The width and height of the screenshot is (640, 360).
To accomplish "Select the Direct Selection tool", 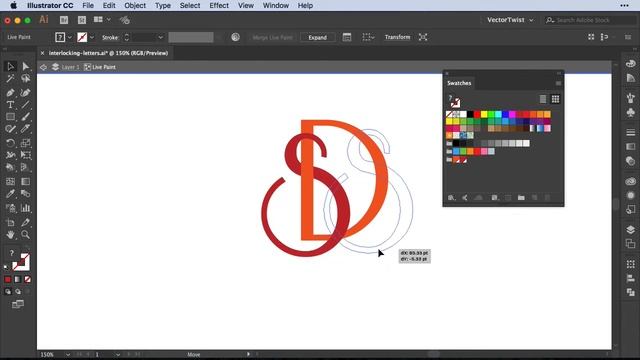I will [x=25, y=66].
